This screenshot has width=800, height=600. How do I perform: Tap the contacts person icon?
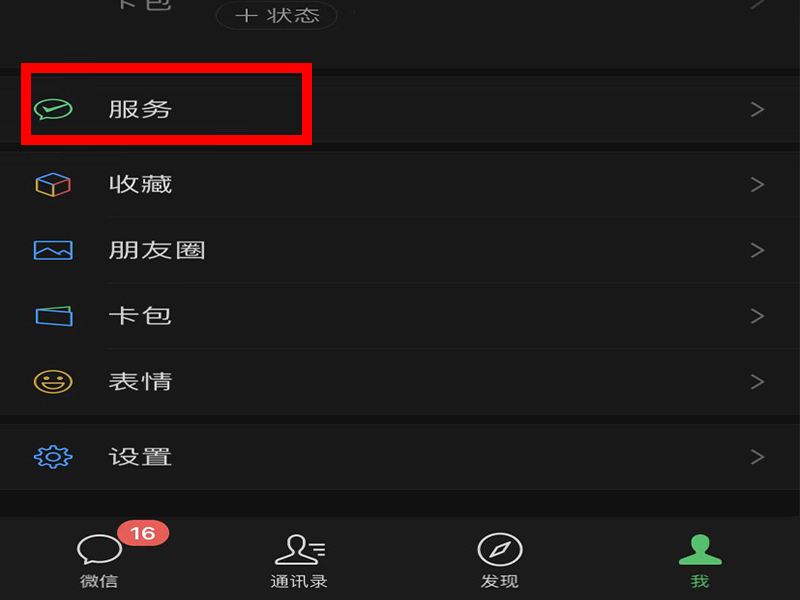click(299, 549)
